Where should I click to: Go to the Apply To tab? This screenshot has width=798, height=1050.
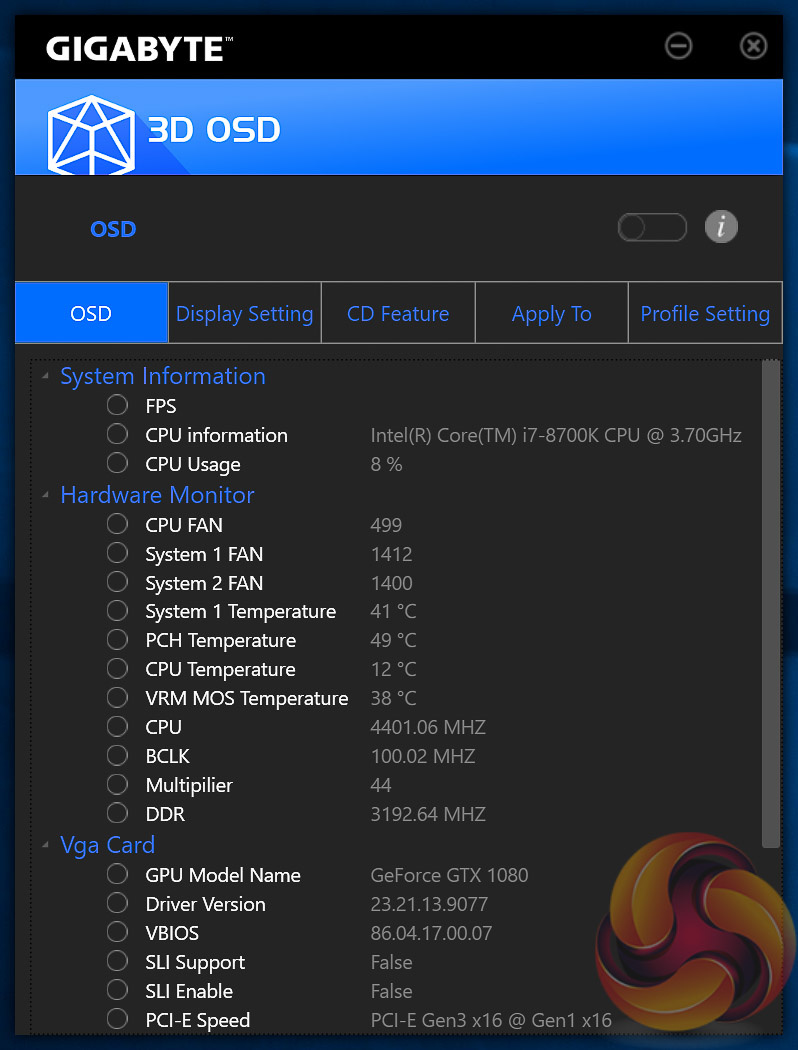pyautogui.click(x=552, y=313)
